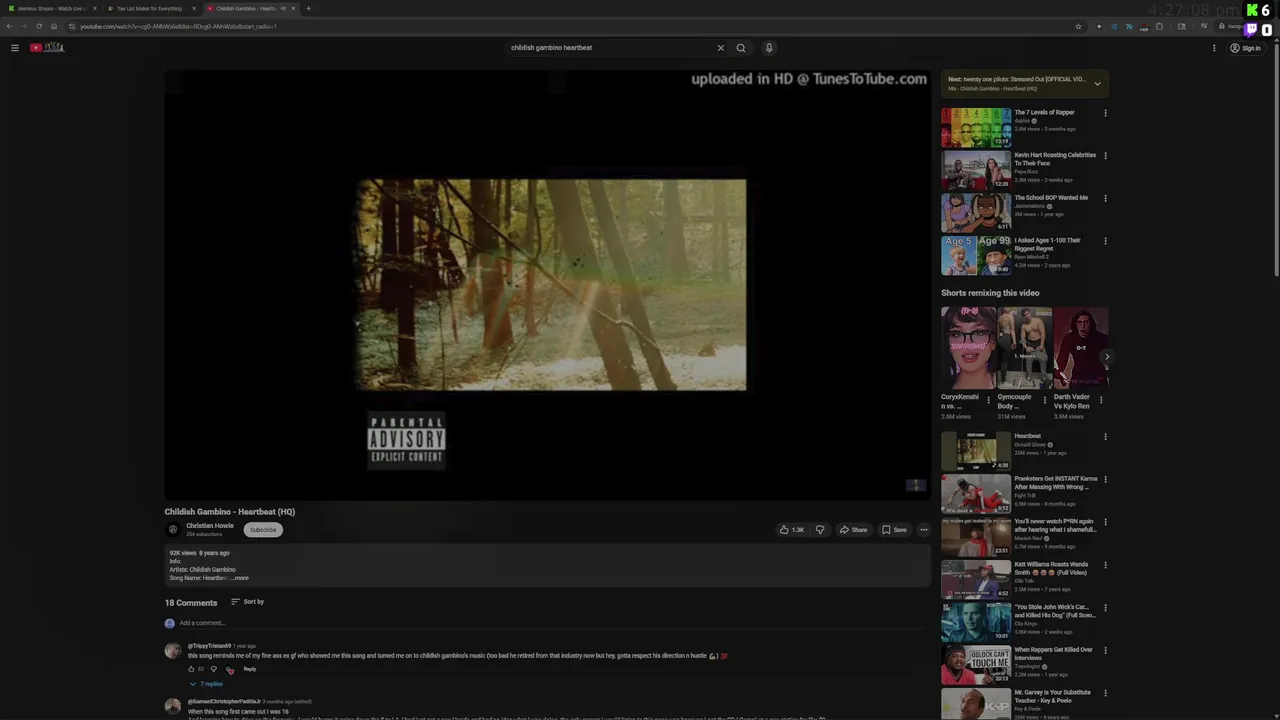Show next shorts with the right arrow

(x=1106, y=356)
